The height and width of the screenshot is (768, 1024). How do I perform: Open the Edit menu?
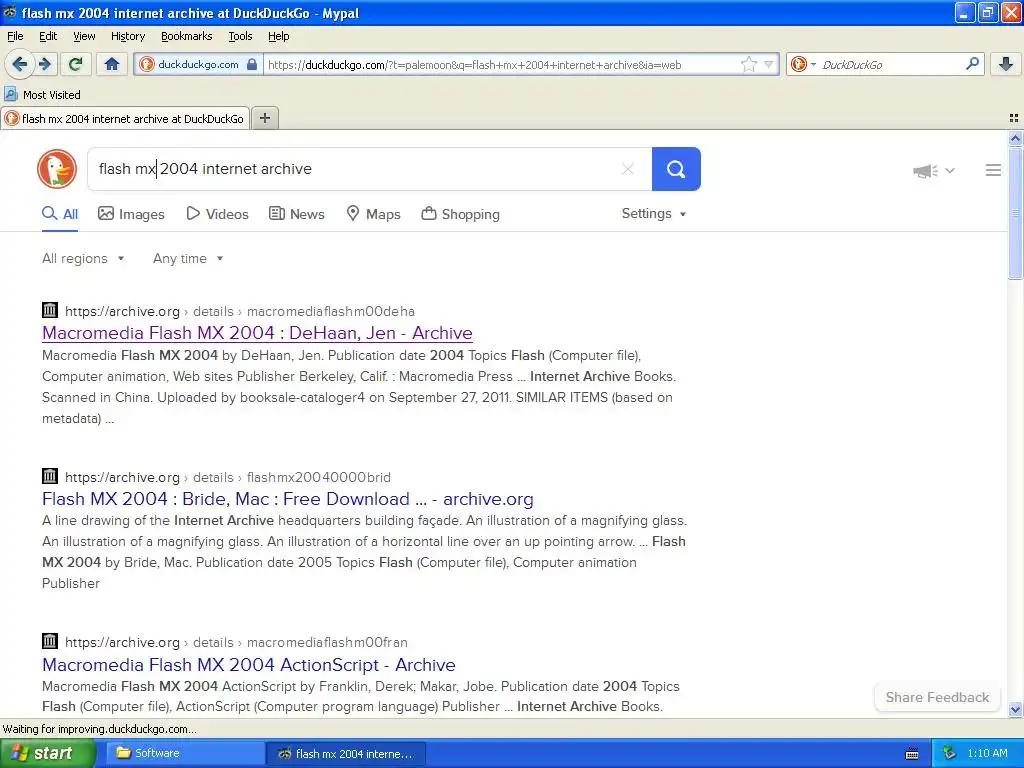click(x=48, y=37)
